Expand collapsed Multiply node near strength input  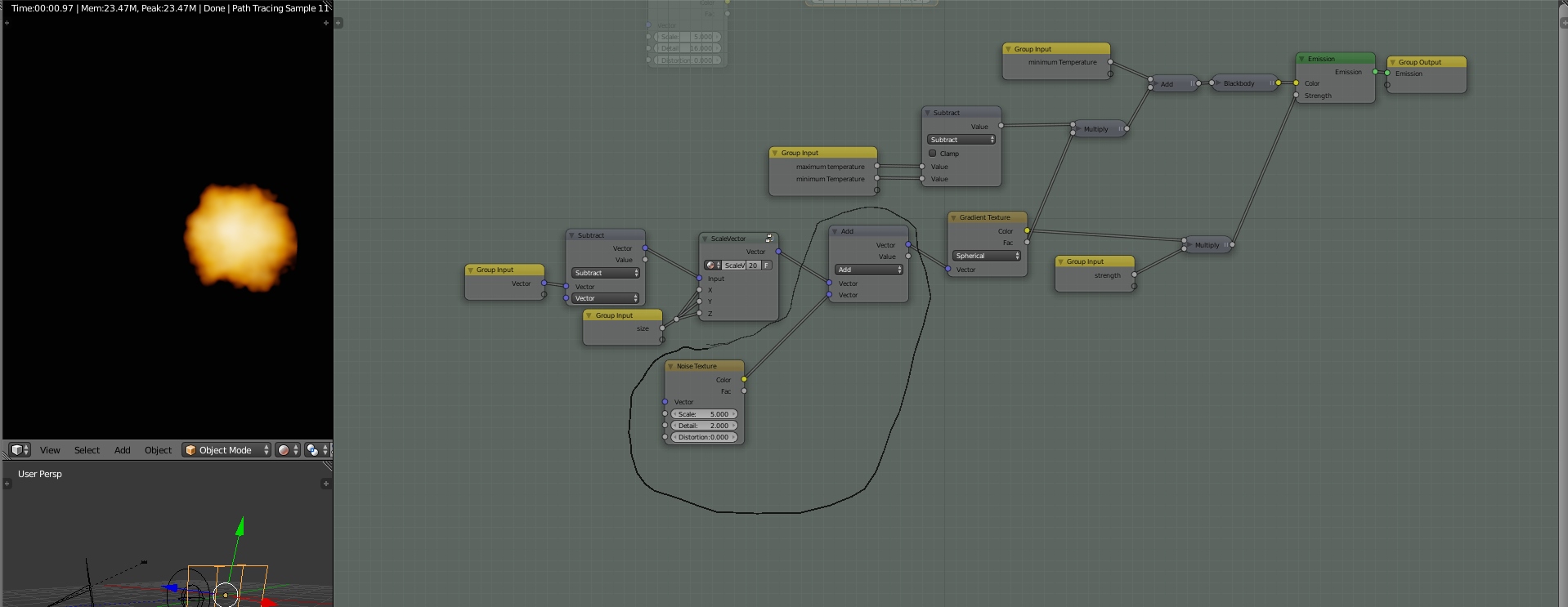point(1189,245)
